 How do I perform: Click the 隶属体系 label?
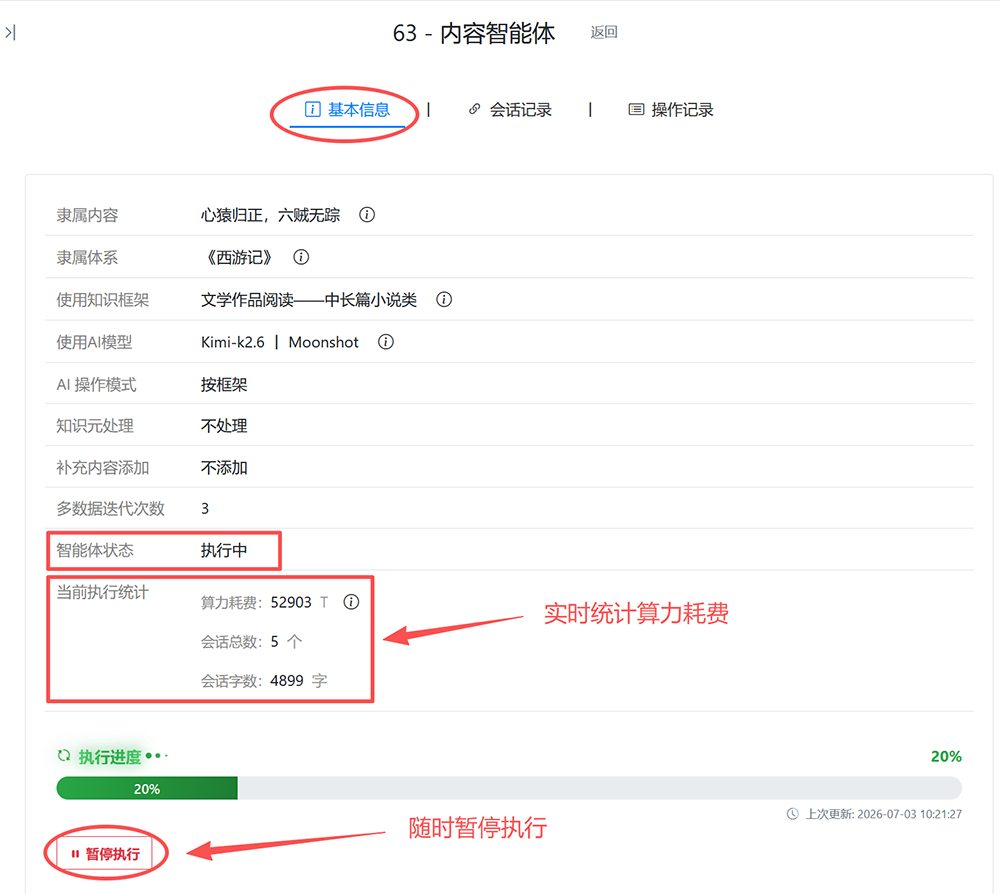[87, 258]
